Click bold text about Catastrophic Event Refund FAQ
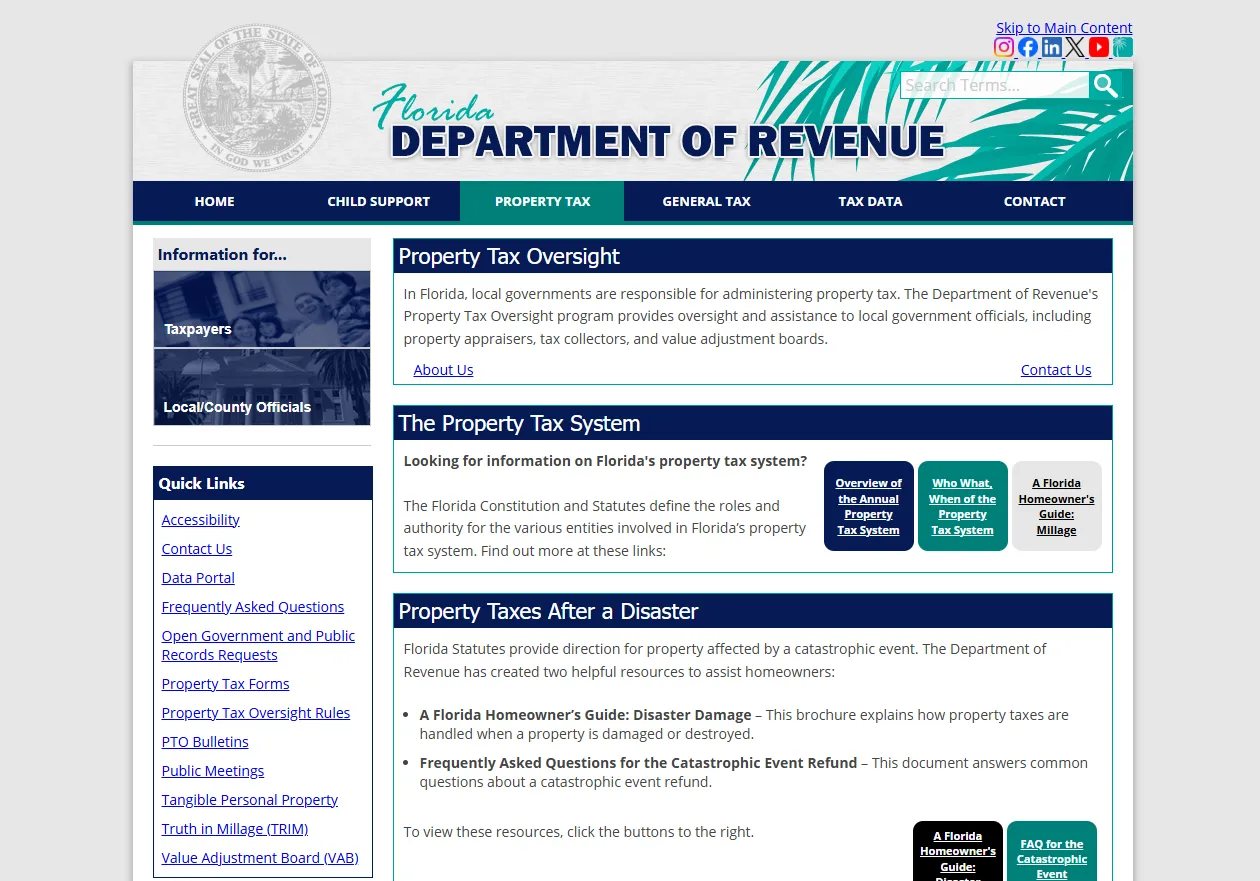Screen dimensions: 1260x881 (638, 763)
